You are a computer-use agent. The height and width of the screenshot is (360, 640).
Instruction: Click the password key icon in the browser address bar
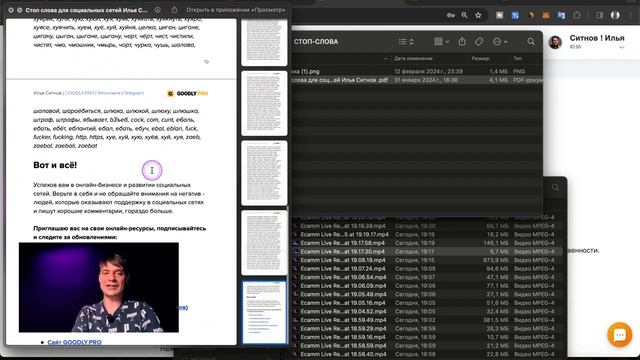(x=451, y=16)
